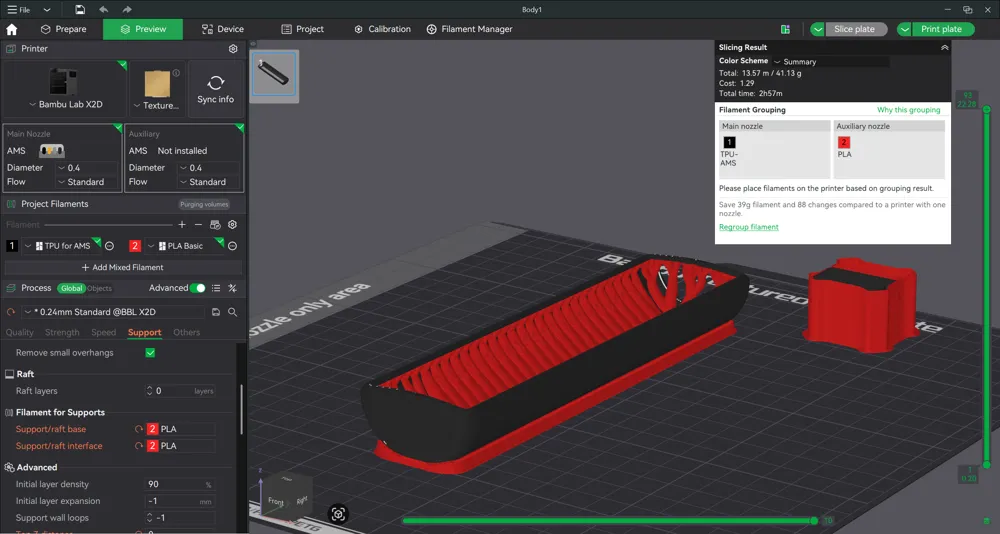Click the process list icon beside Advanced
This screenshot has width=1000, height=534.
tap(216, 288)
